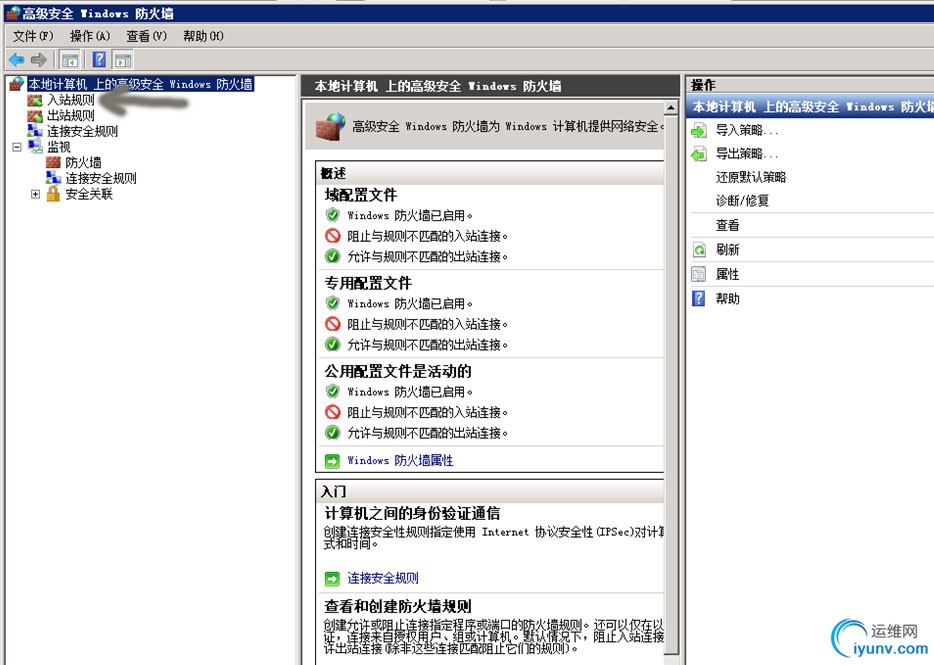
Task: Click 公用配置文件是活动的 heading
Action: [x=397, y=371]
